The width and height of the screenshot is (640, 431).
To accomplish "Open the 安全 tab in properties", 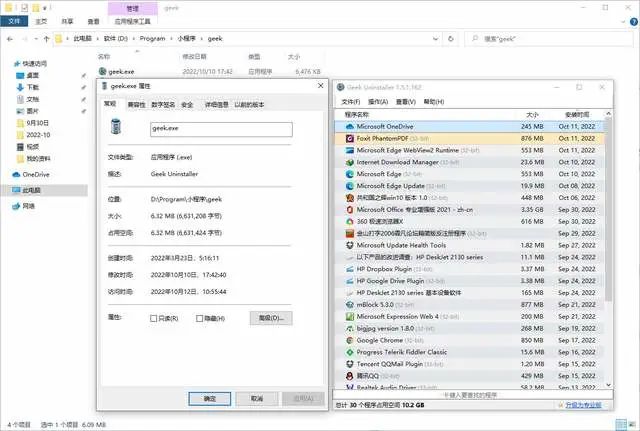I will click(187, 105).
